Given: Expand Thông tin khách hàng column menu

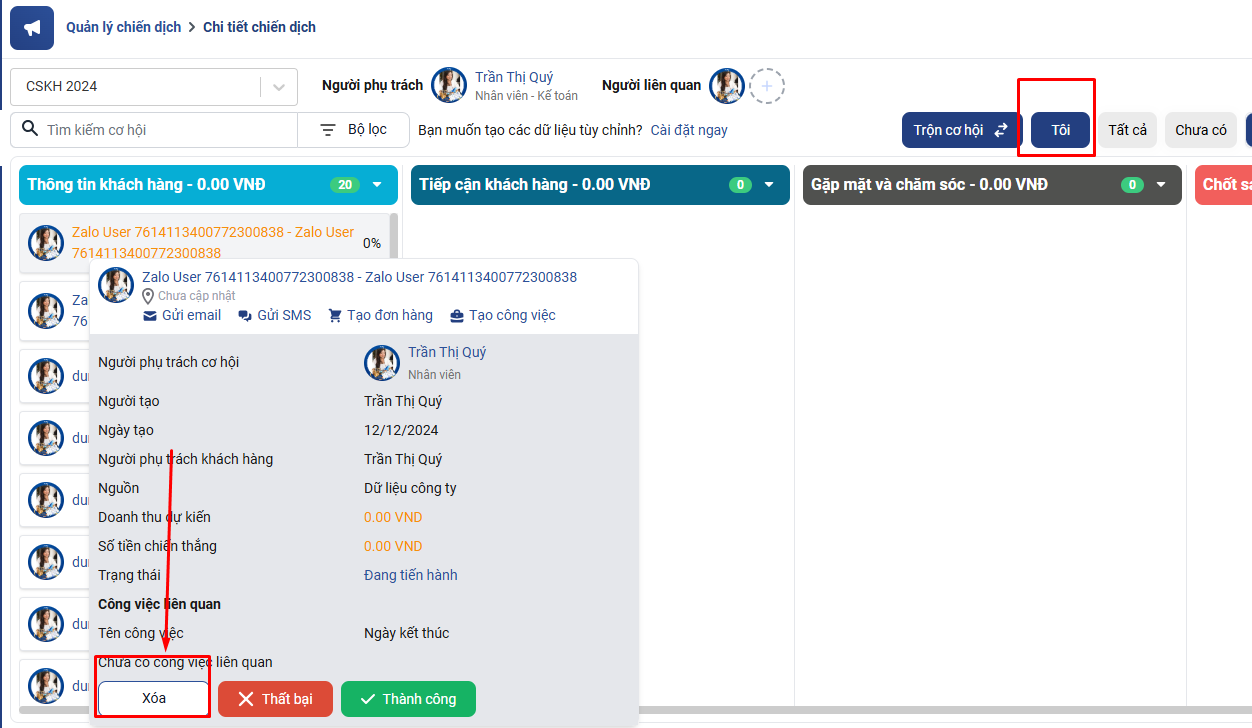Looking at the screenshot, I should 377,185.
